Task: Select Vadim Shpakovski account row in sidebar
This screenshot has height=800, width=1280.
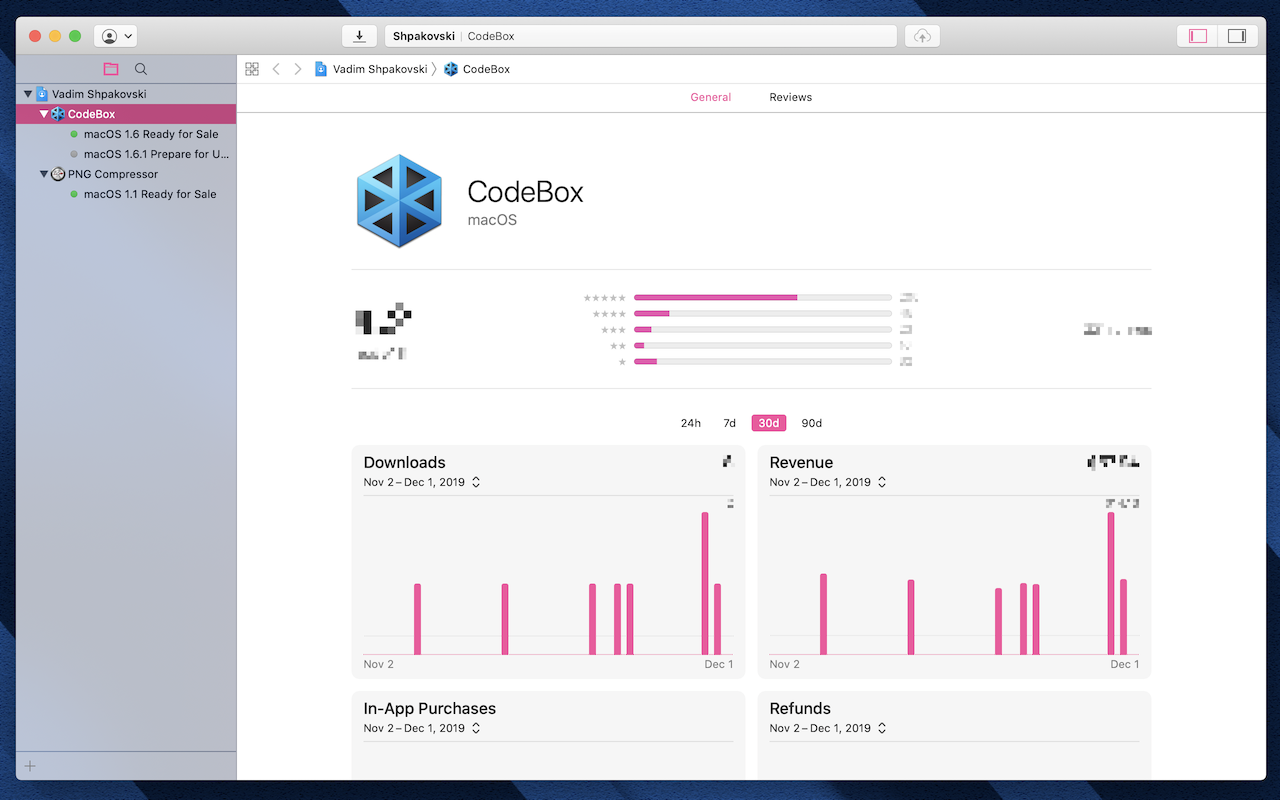Action: (x=126, y=94)
